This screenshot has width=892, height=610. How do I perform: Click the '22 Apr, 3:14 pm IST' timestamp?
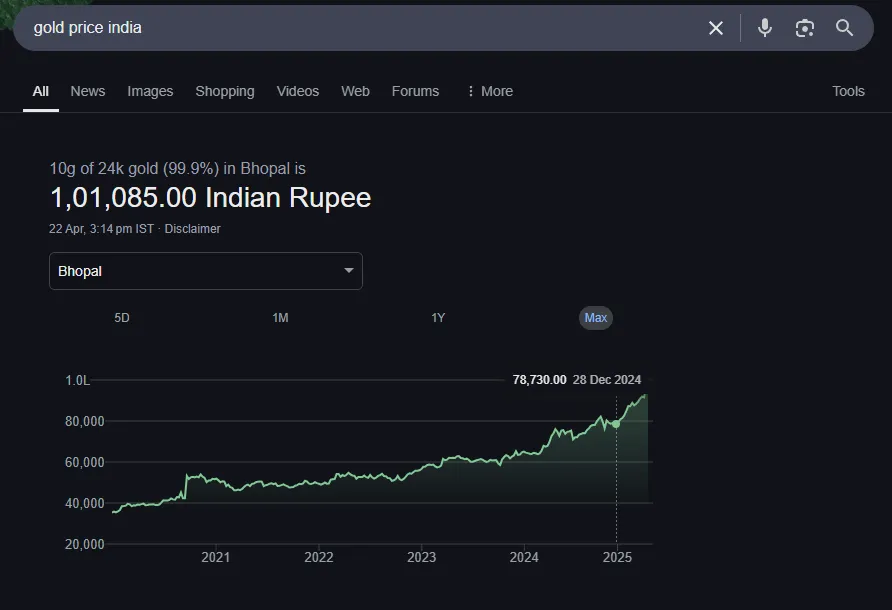click(101, 229)
